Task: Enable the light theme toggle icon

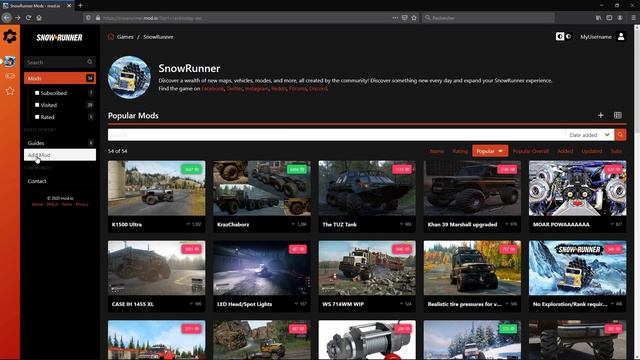Action: tap(560, 36)
